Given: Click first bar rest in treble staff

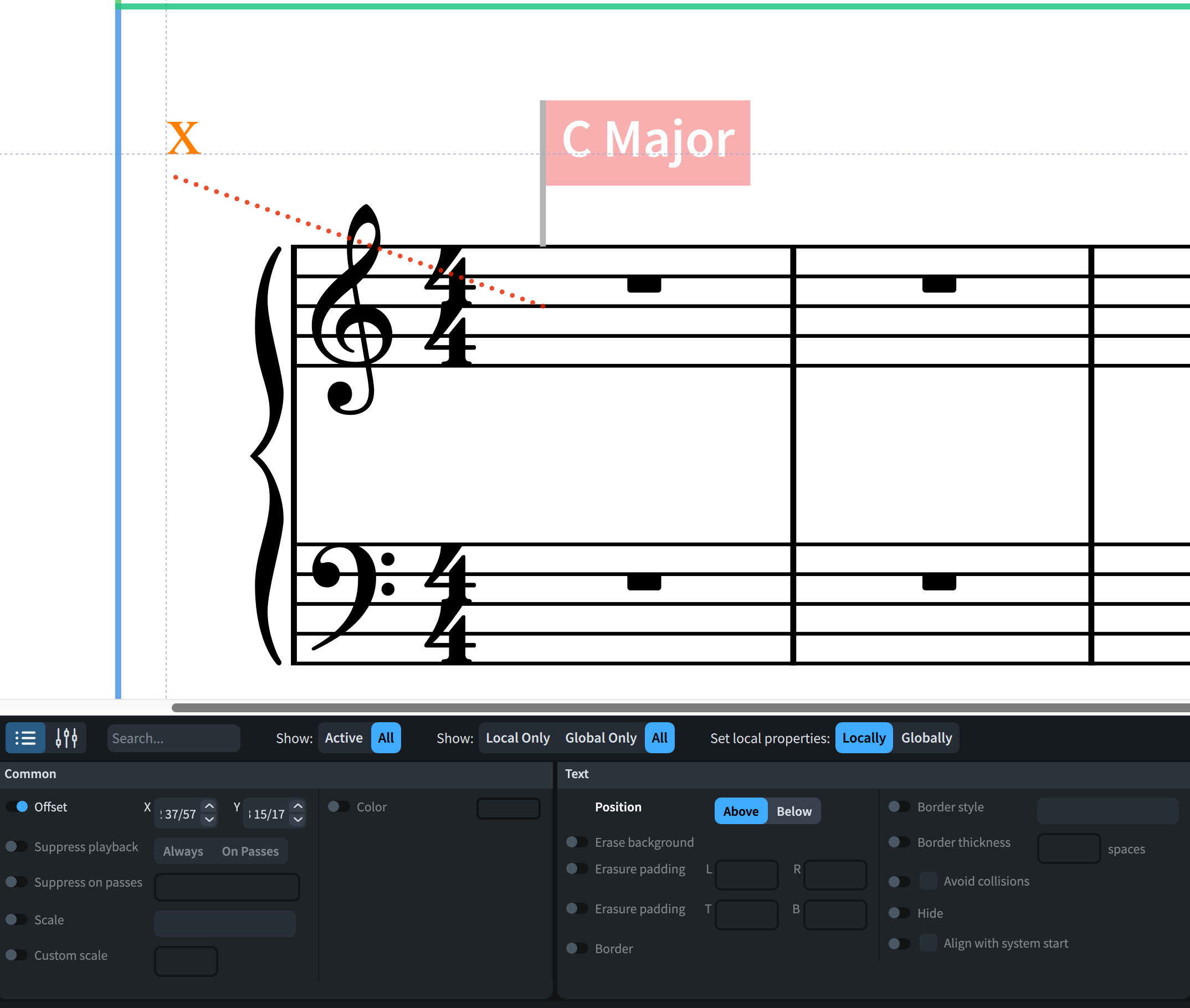Looking at the screenshot, I should [x=644, y=284].
